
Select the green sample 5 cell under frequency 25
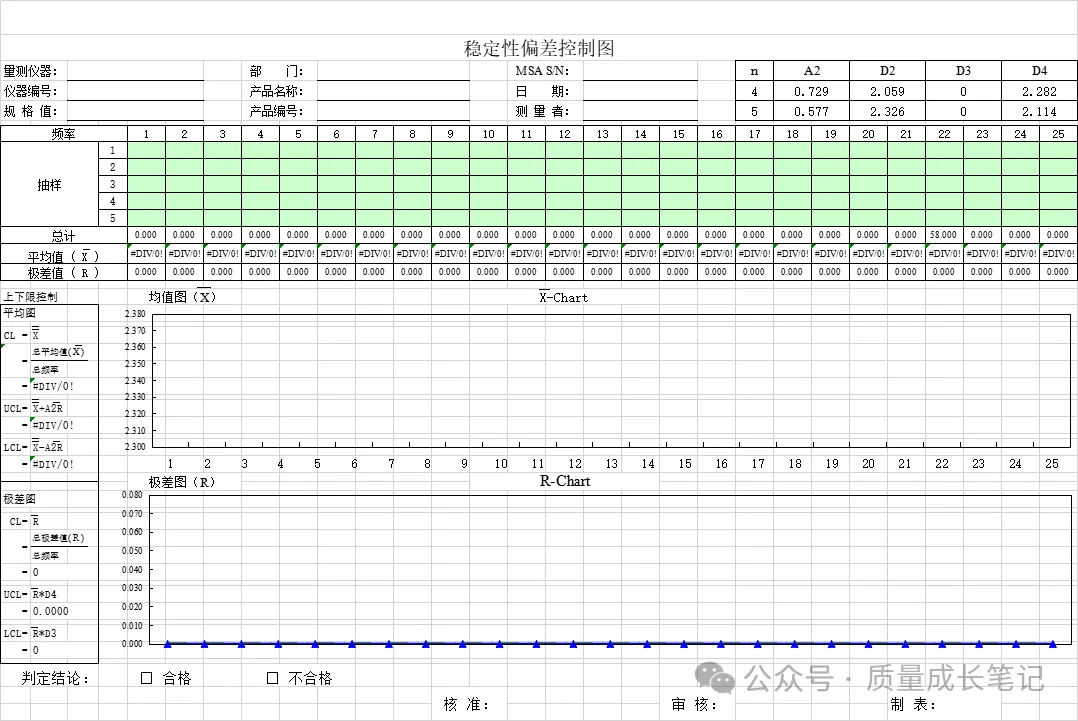1058,218
